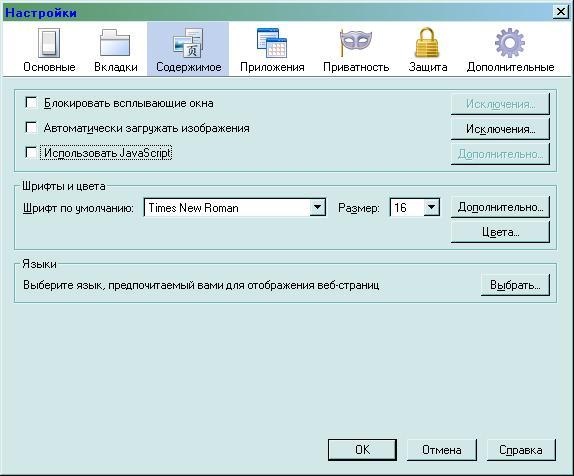Open Дополнительно font settings button
Viewport: 574px width, 476px height.
click(x=500, y=207)
